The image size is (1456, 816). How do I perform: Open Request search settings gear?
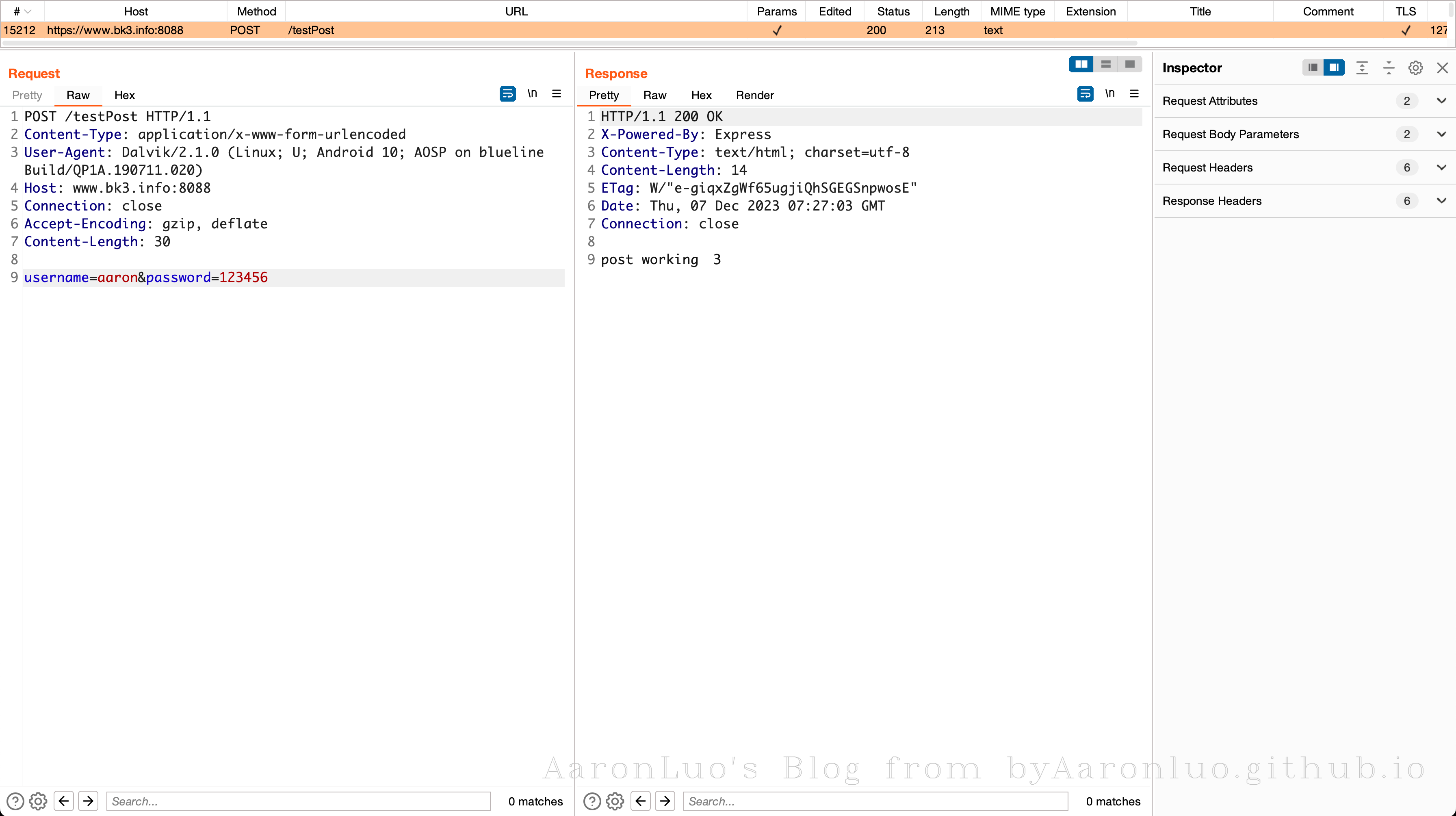click(x=38, y=801)
